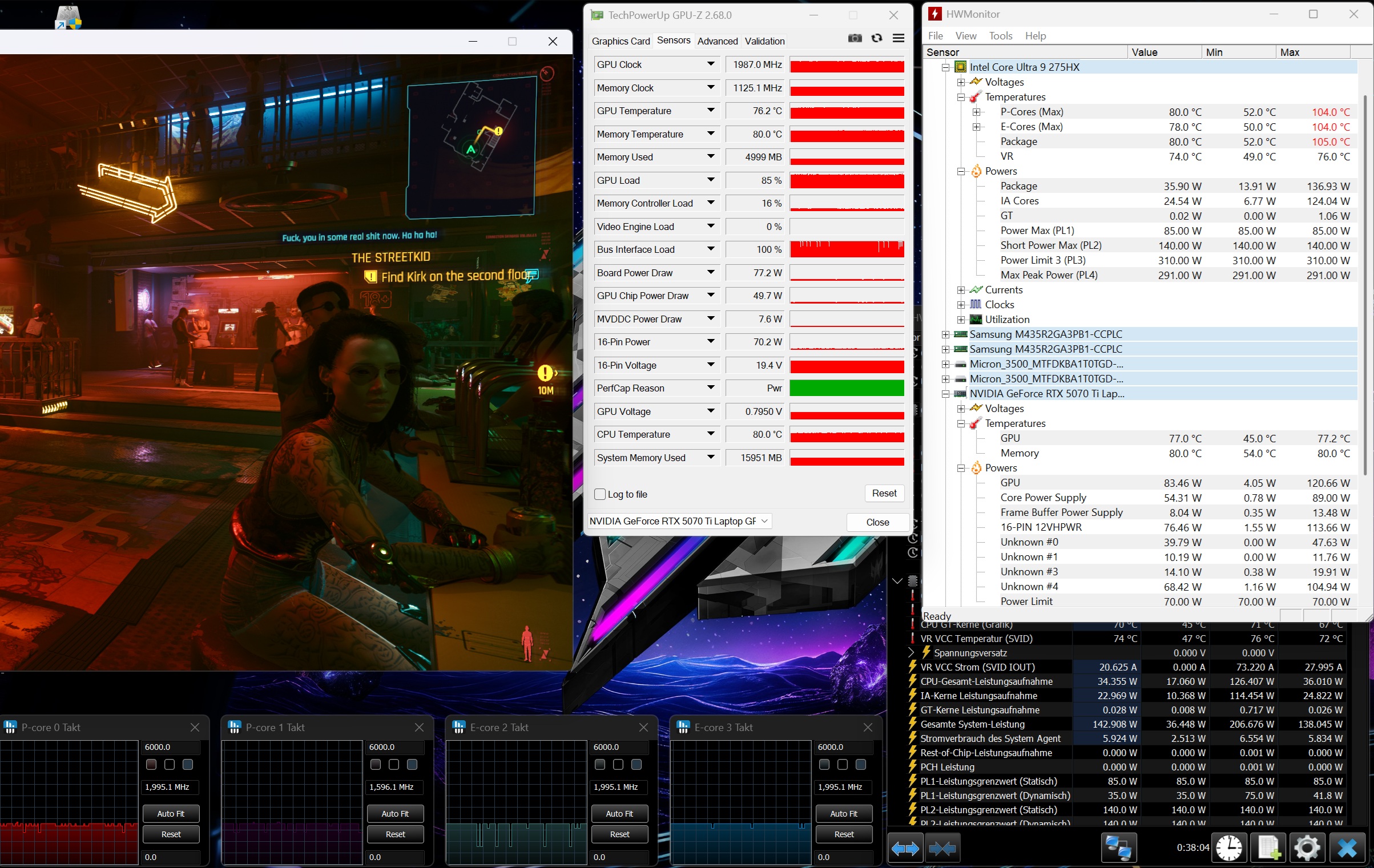Click the reddish swatch in P-core 0 Takt
The image size is (1374, 868).
(x=151, y=764)
